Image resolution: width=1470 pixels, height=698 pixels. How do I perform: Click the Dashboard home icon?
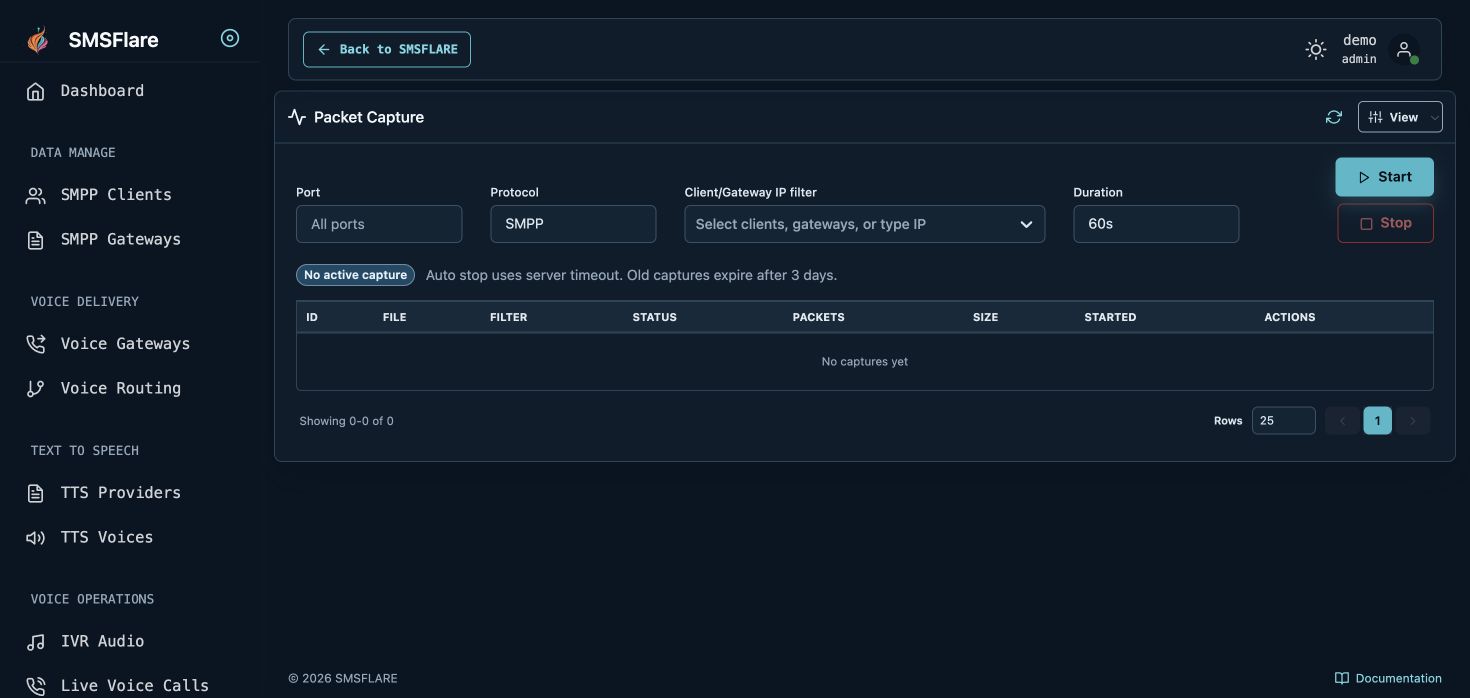coord(36,91)
